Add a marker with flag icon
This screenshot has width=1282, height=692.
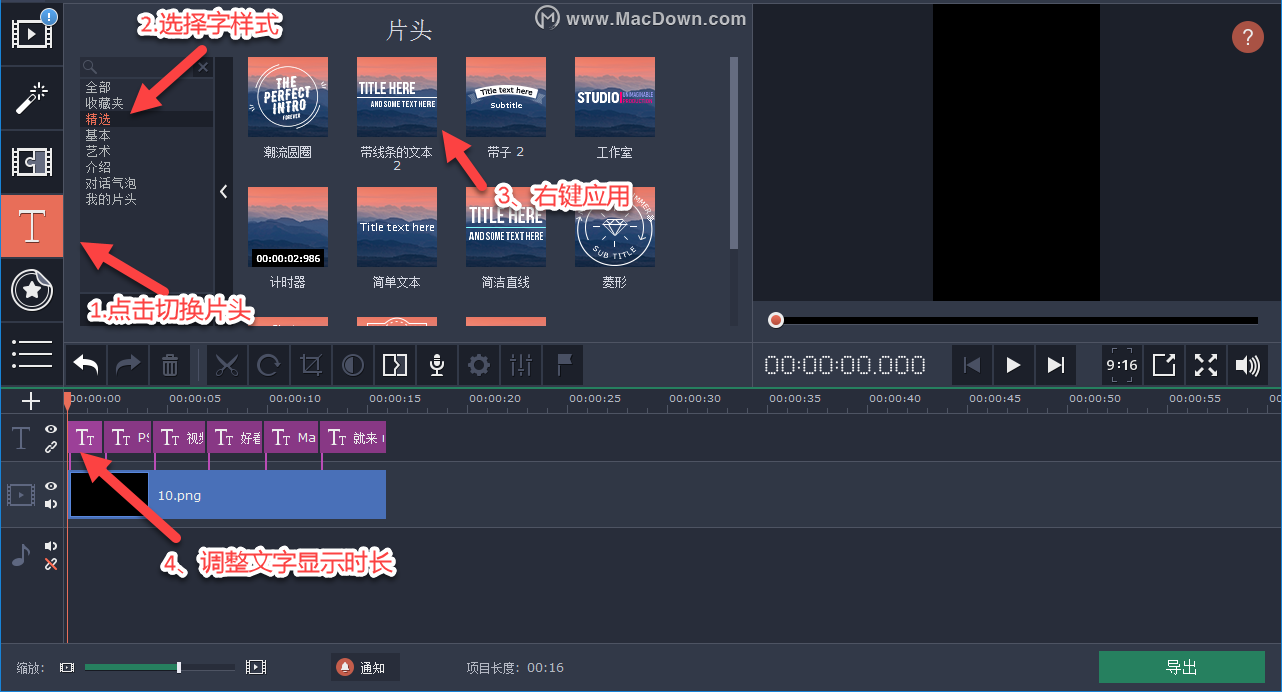click(563, 366)
